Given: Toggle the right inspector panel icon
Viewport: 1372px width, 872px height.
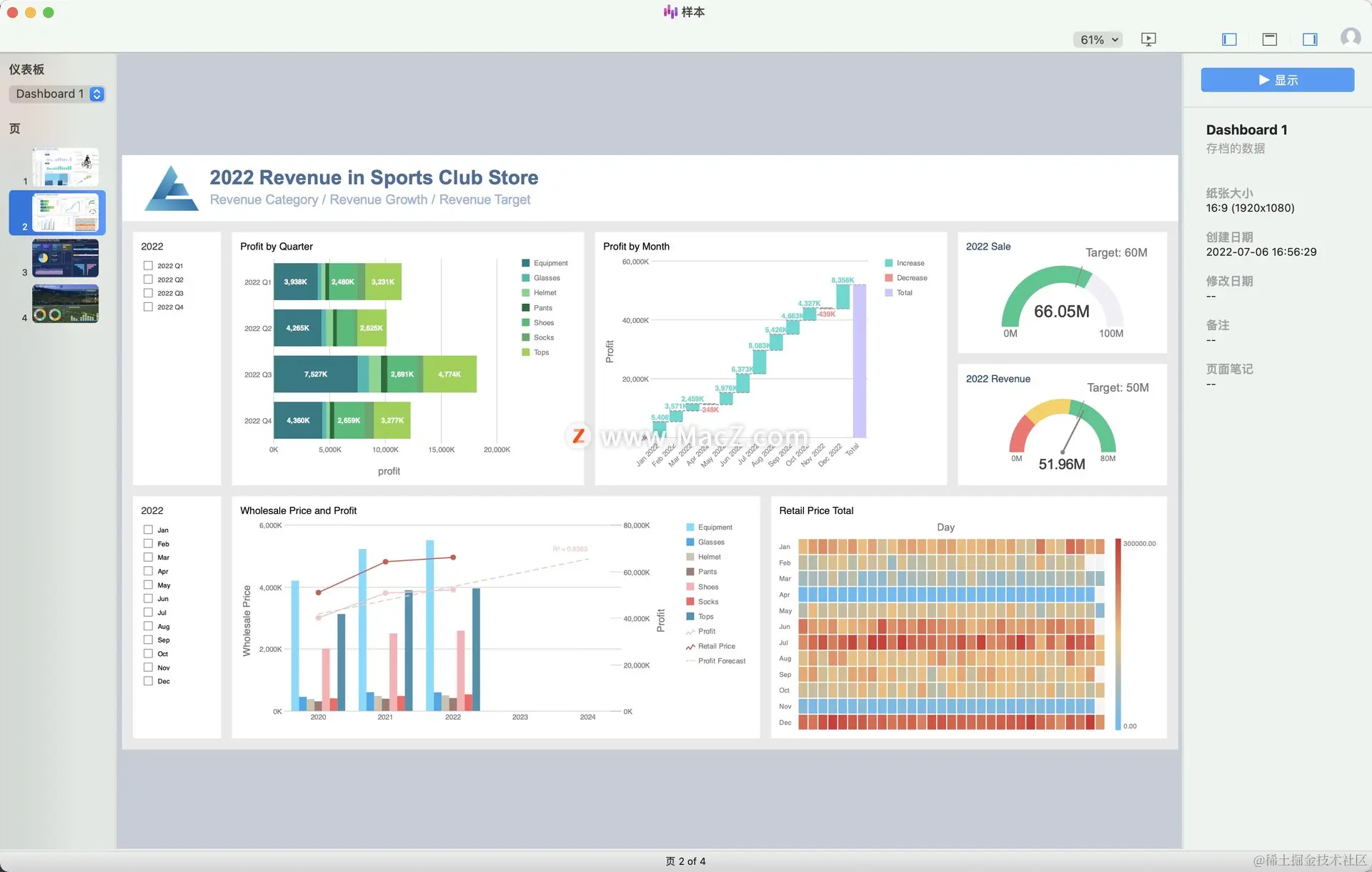Looking at the screenshot, I should click(1310, 39).
